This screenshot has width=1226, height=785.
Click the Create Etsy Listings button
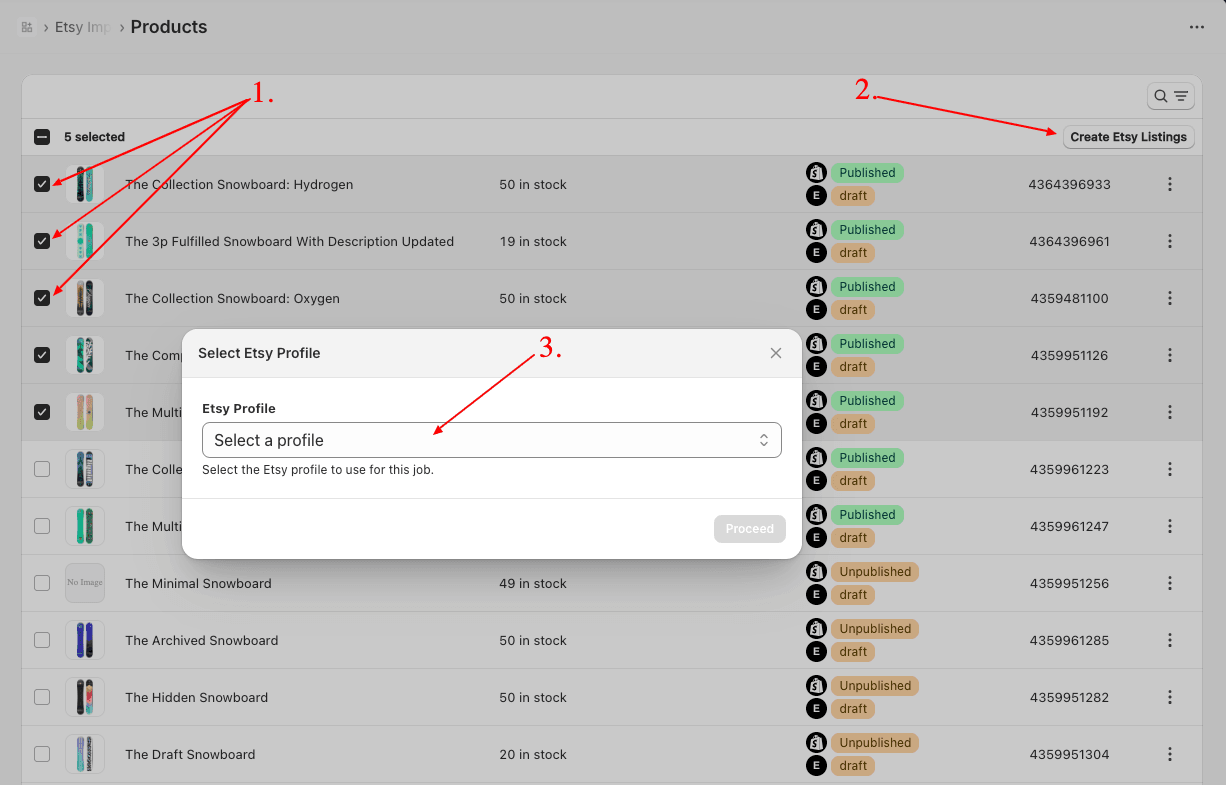(1128, 137)
